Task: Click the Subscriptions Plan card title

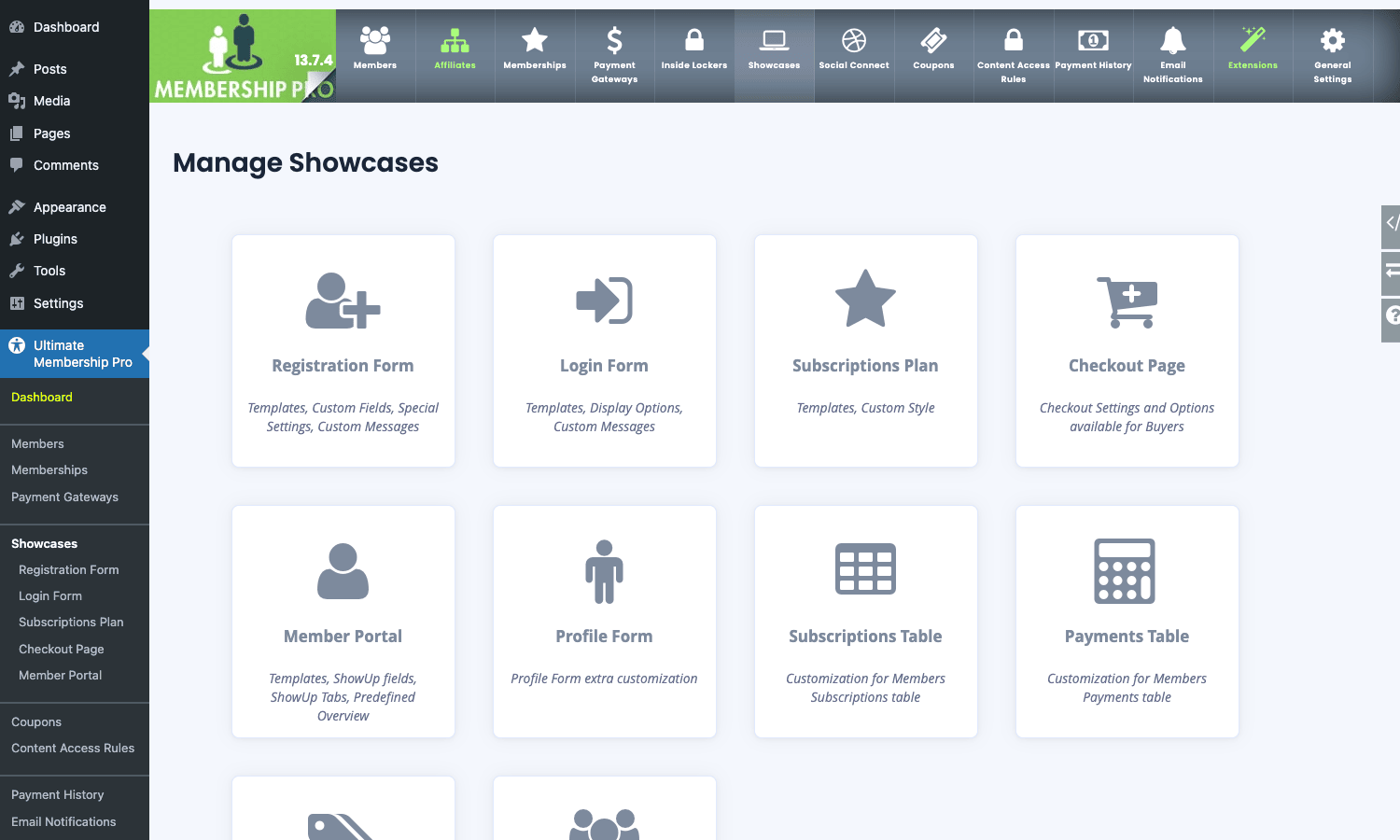Action: pyautogui.click(x=865, y=366)
